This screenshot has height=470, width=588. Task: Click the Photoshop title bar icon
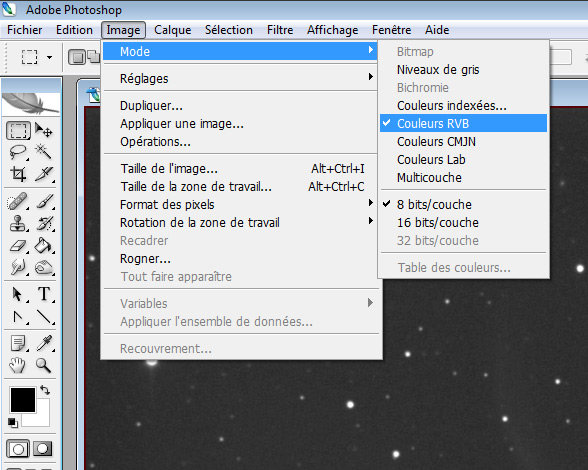coord(9,9)
